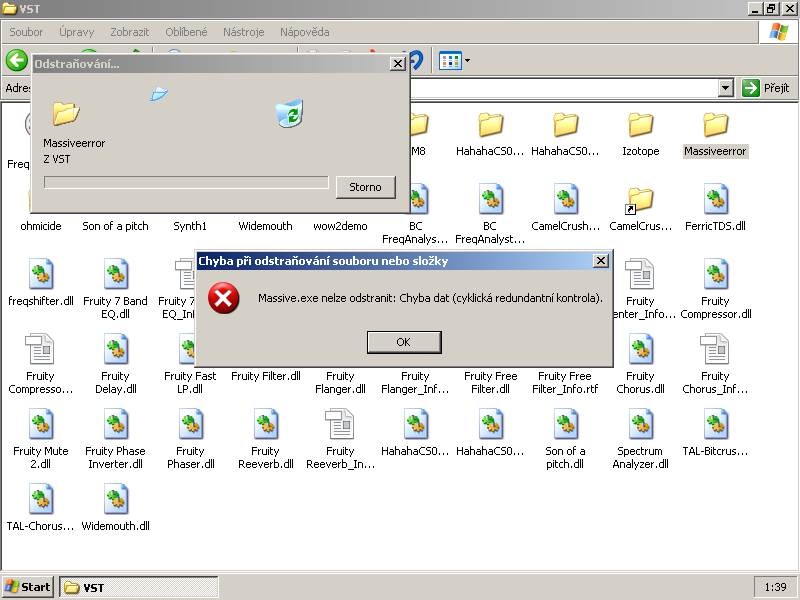Open the Oblíbené menu
This screenshot has width=800, height=600.
click(186, 32)
